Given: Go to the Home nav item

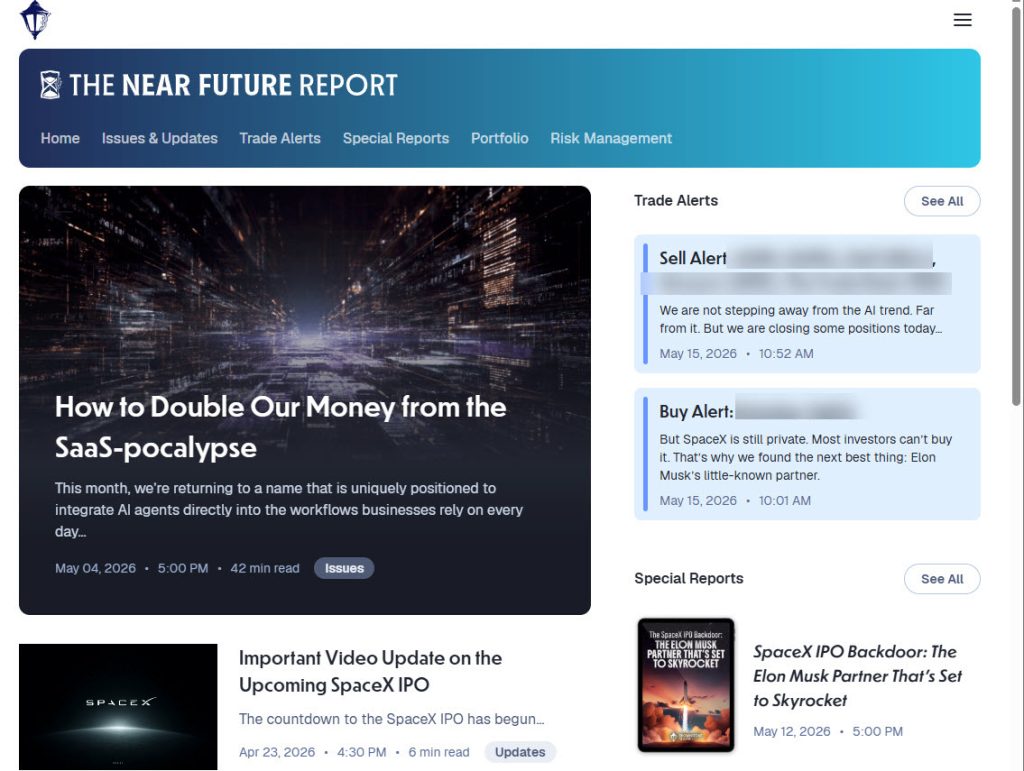Looking at the screenshot, I should [60, 138].
